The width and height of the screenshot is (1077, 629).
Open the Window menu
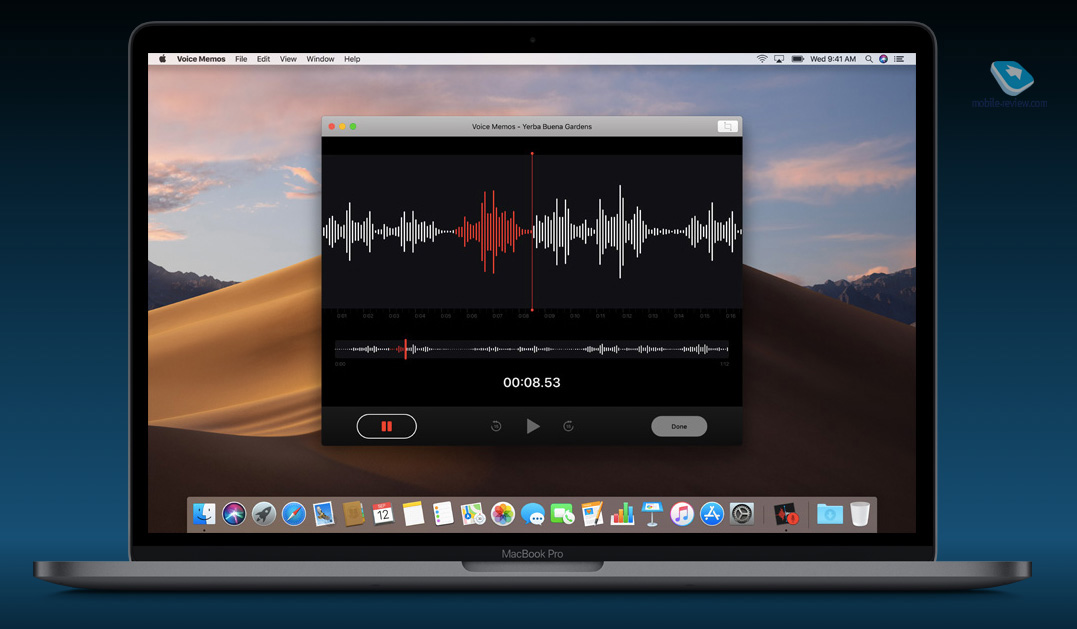pos(320,59)
